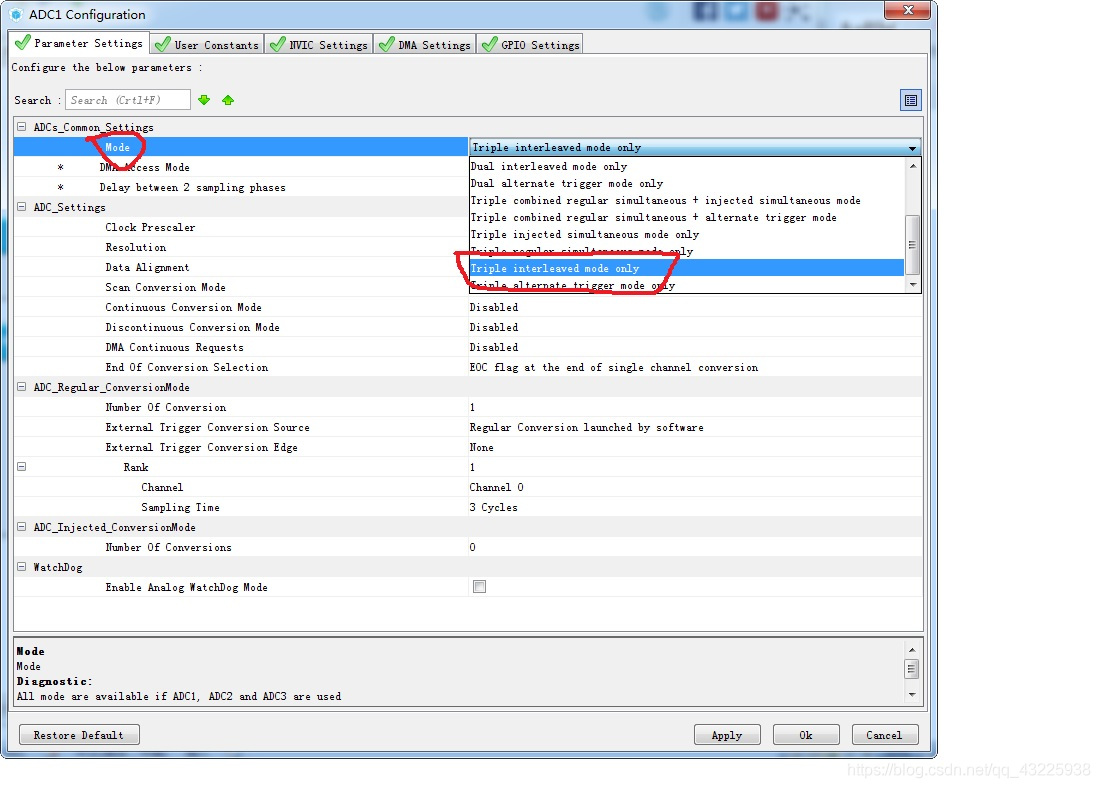Click the Search text field
Screen dimensions: 1100x788
click(127, 100)
